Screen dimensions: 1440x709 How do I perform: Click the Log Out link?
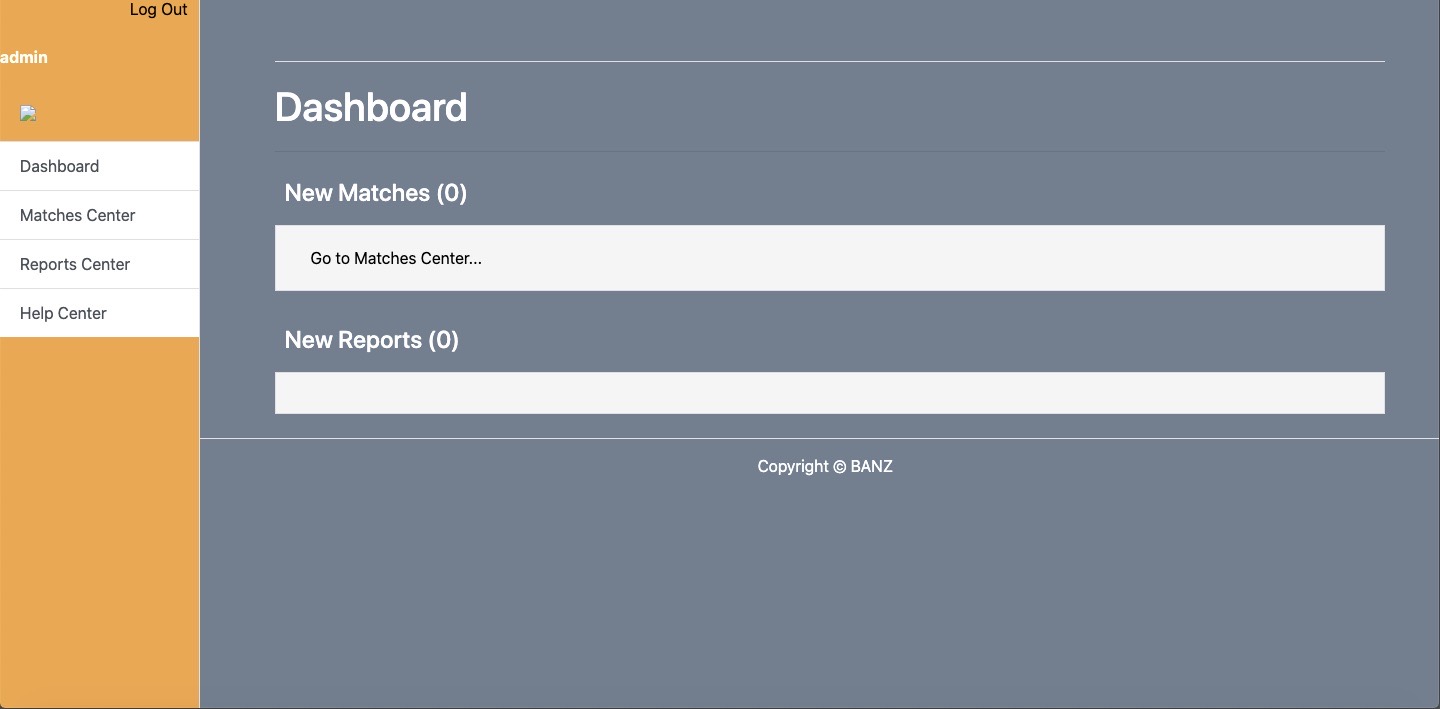point(158,10)
